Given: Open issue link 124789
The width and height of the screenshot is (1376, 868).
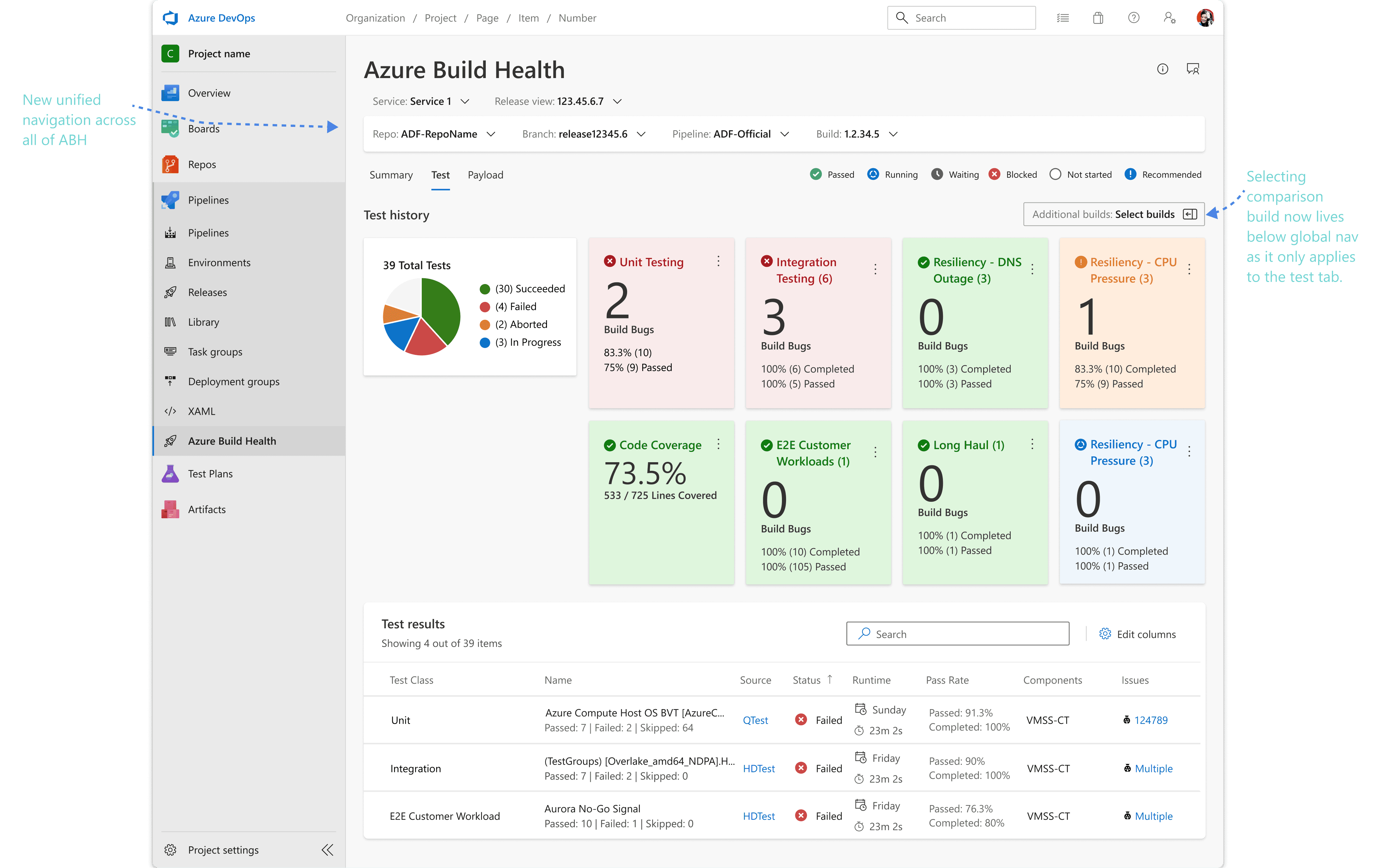Looking at the screenshot, I should tap(1150, 720).
